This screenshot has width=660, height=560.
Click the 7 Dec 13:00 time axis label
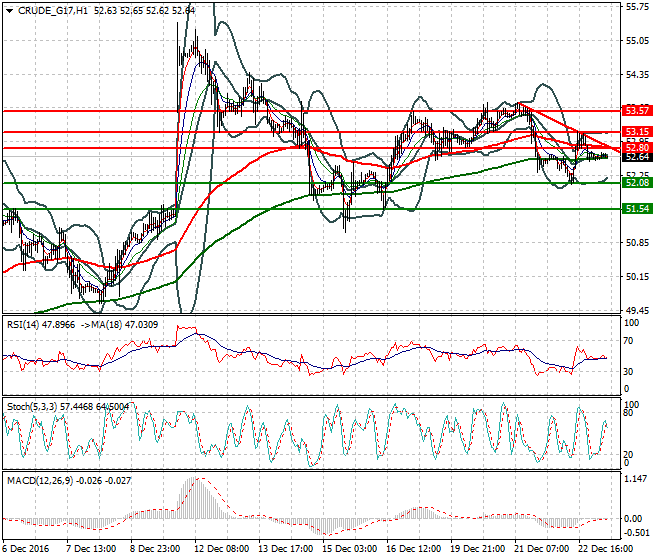click(91, 549)
